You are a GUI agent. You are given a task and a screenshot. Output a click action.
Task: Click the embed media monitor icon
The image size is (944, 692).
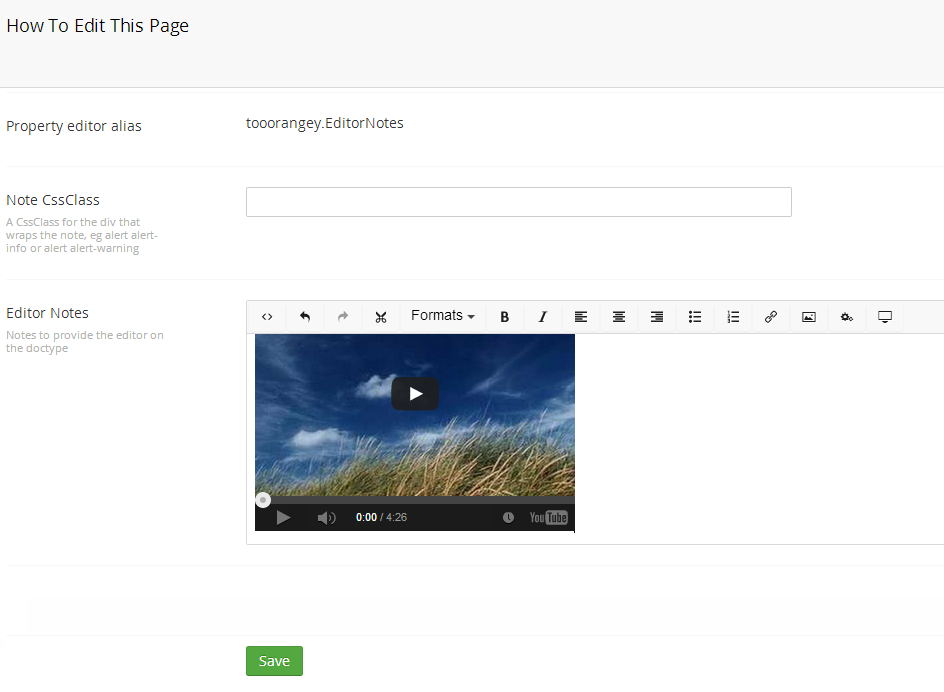click(x=885, y=317)
